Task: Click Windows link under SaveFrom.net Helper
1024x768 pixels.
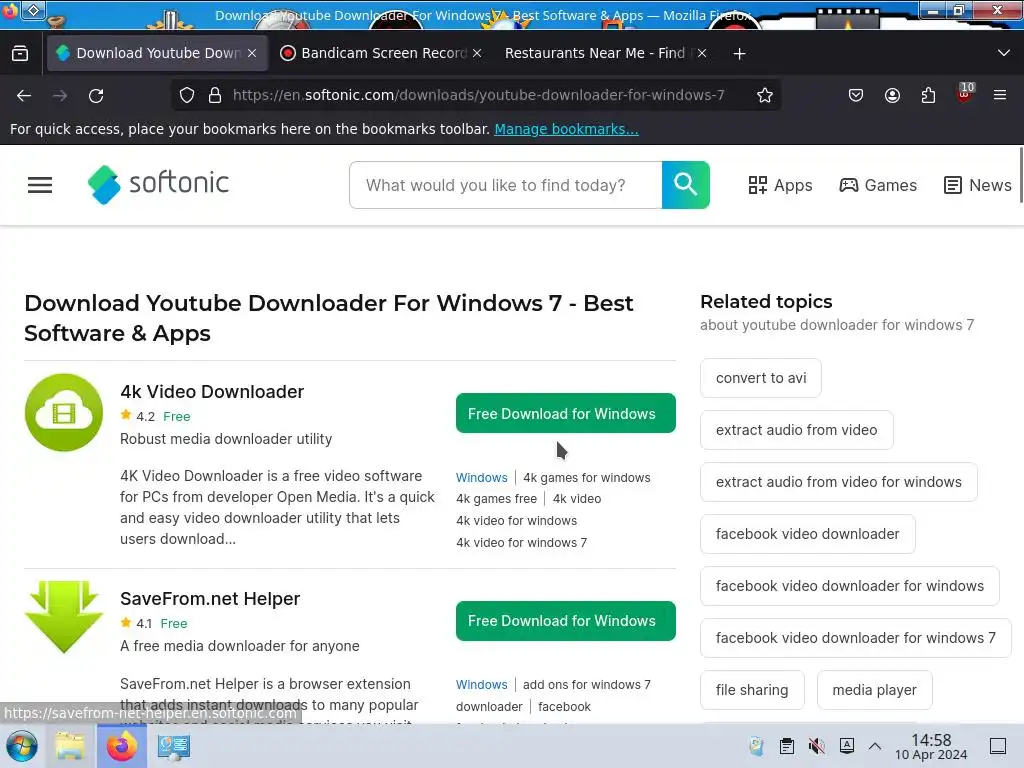Action: coord(481,684)
